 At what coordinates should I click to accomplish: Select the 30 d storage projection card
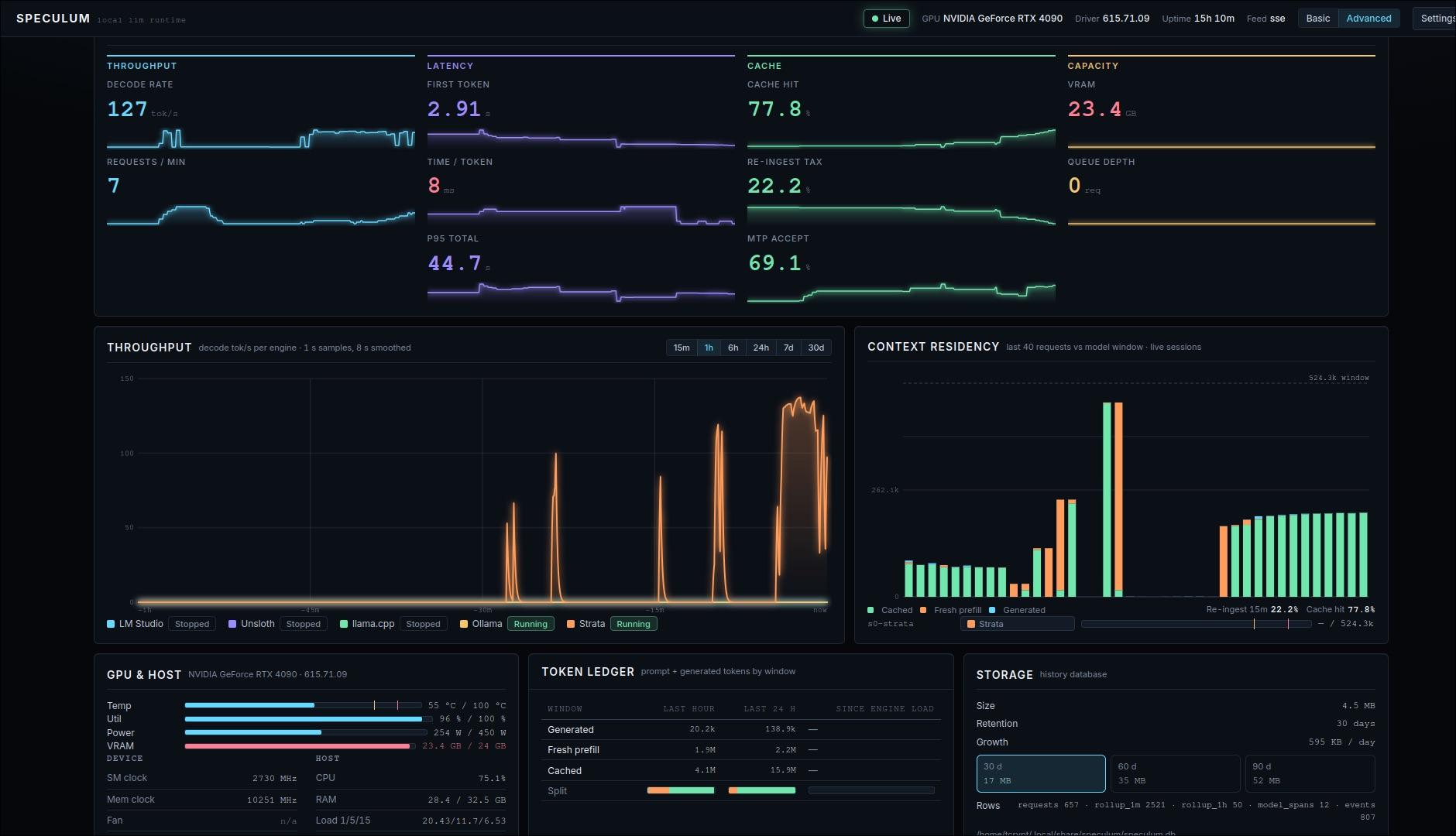pyautogui.click(x=1041, y=773)
